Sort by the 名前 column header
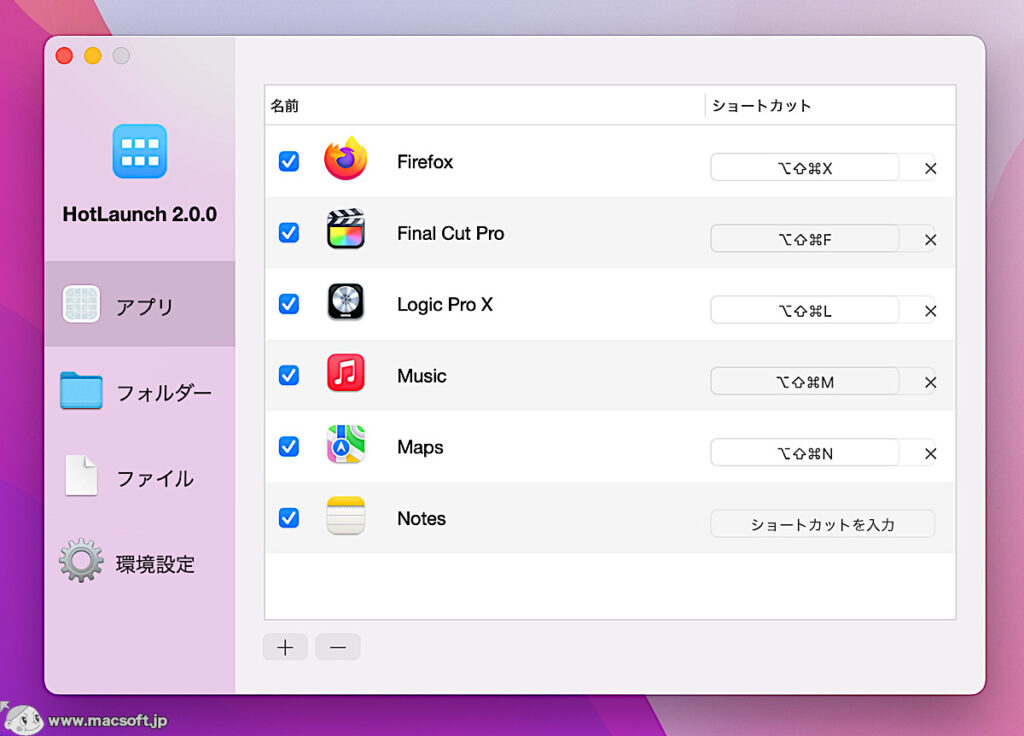This screenshot has height=736, width=1024. click(485, 105)
